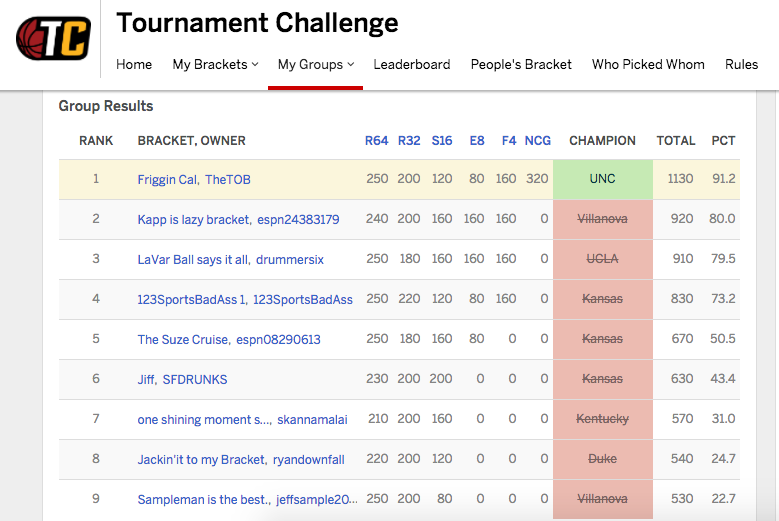
Task: Open Jackin'it to my Bracket link
Action: point(203,460)
